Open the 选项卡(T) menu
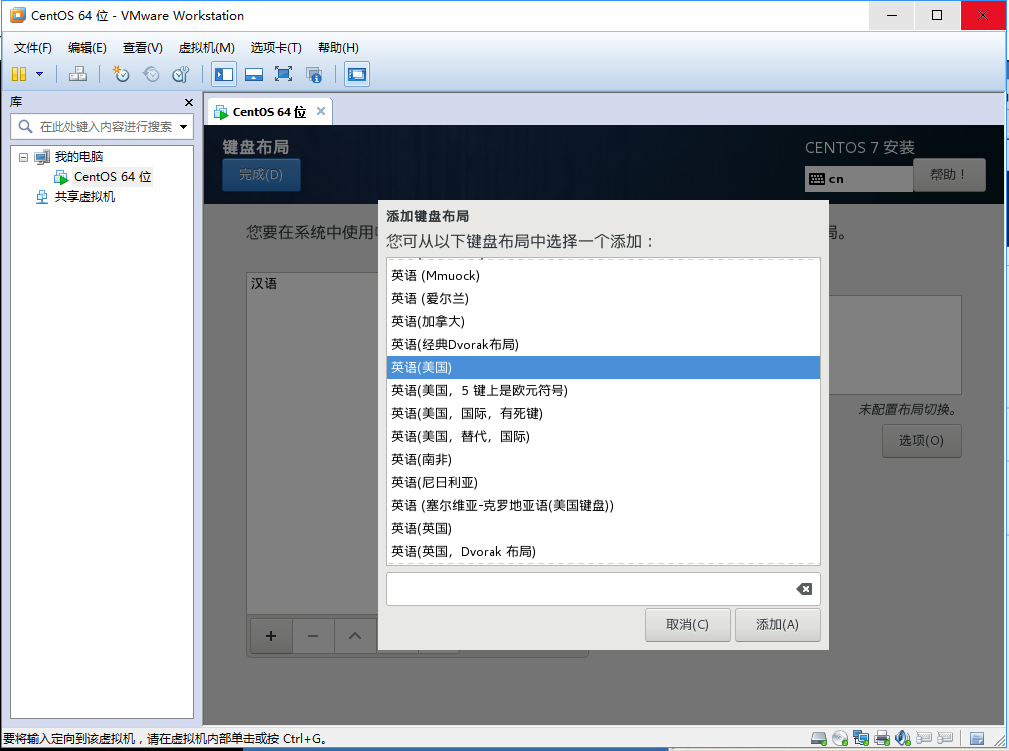This screenshot has height=751, width=1009. pos(275,48)
